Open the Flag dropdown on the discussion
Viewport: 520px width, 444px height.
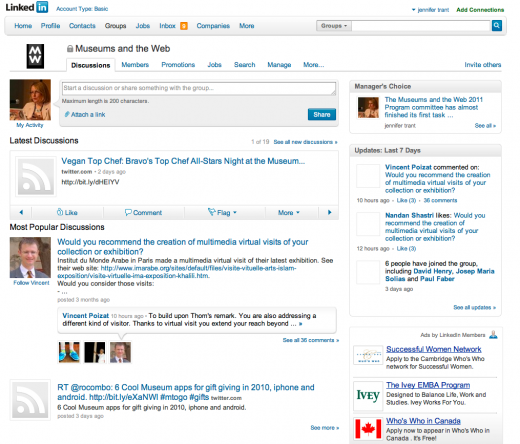(222, 212)
